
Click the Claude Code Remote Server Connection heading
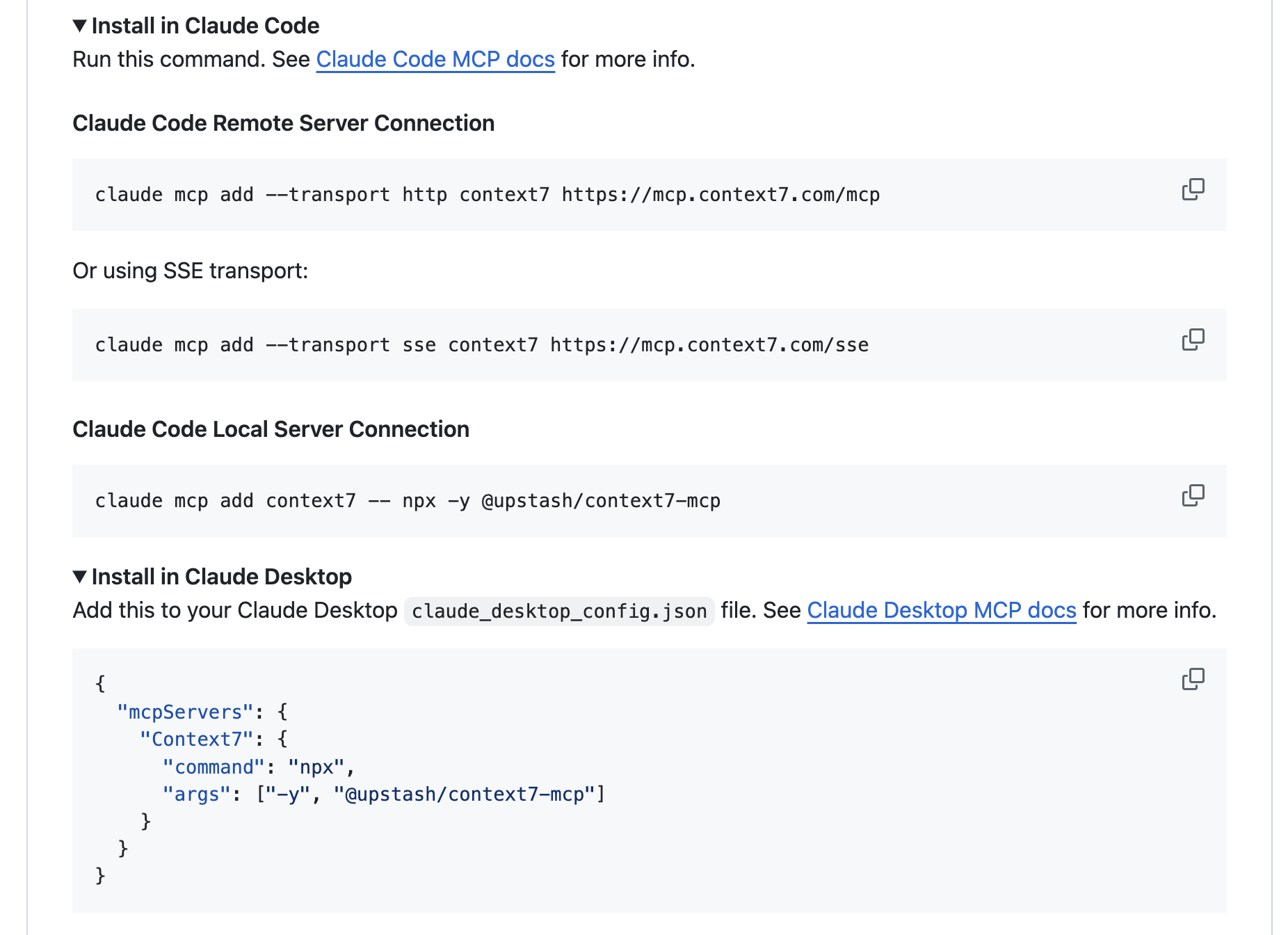[x=284, y=123]
